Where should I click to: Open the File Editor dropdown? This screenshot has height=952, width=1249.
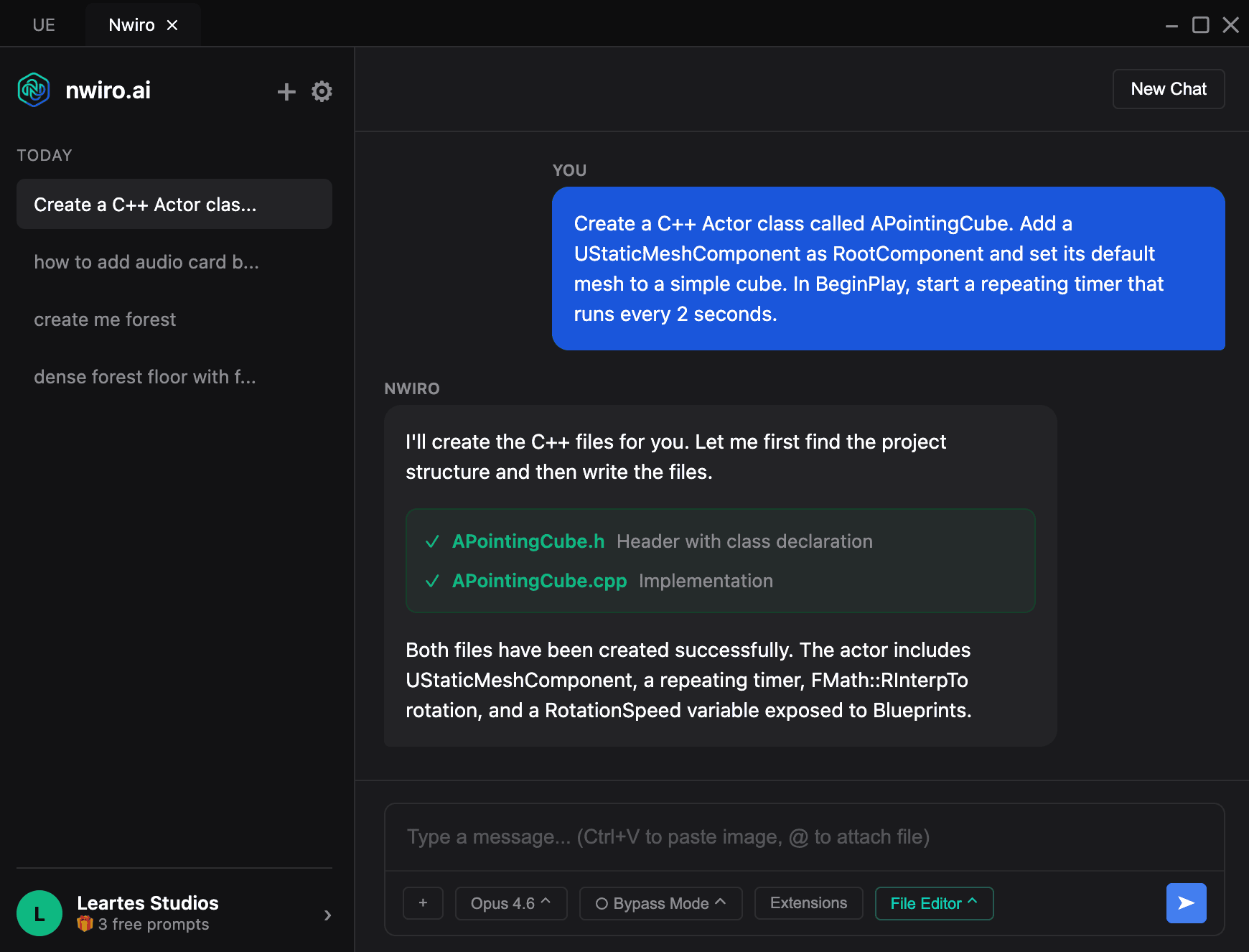934,903
